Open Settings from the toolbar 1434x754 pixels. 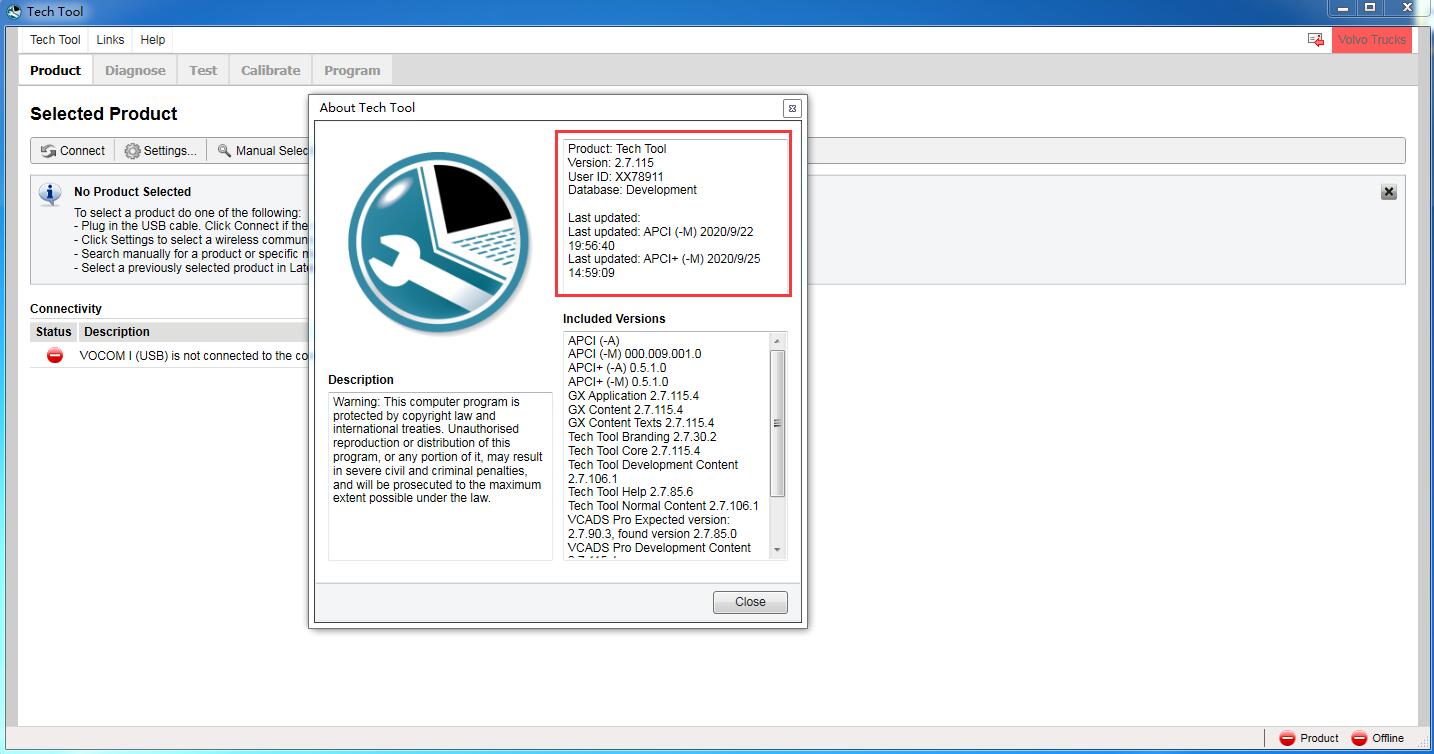click(160, 151)
